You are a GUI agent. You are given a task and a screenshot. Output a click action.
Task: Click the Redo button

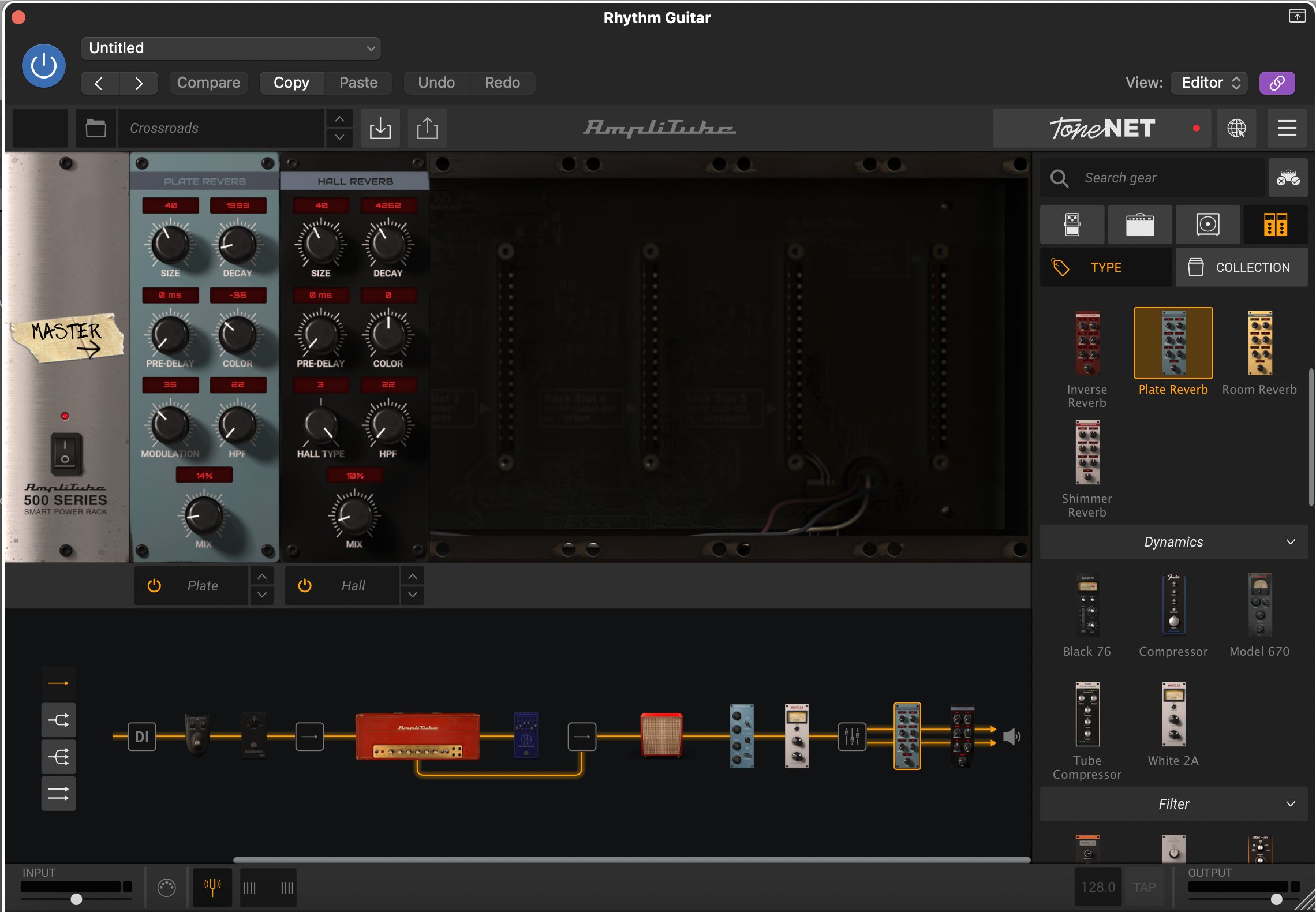pyautogui.click(x=502, y=83)
